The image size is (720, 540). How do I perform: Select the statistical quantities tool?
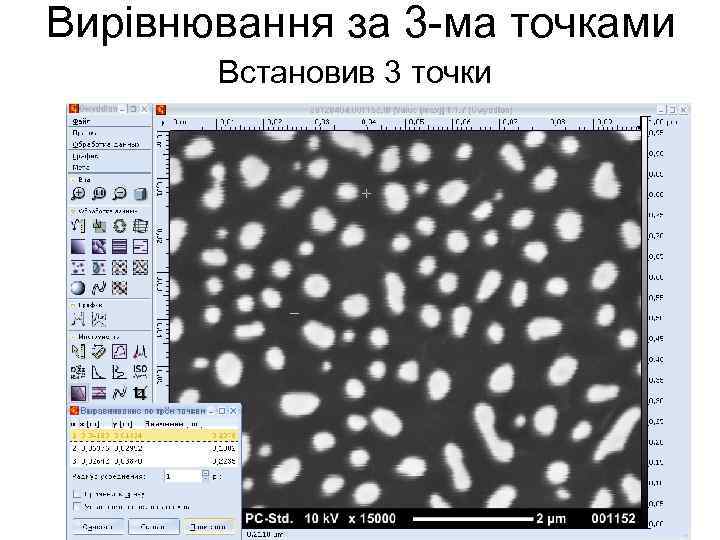[79, 372]
